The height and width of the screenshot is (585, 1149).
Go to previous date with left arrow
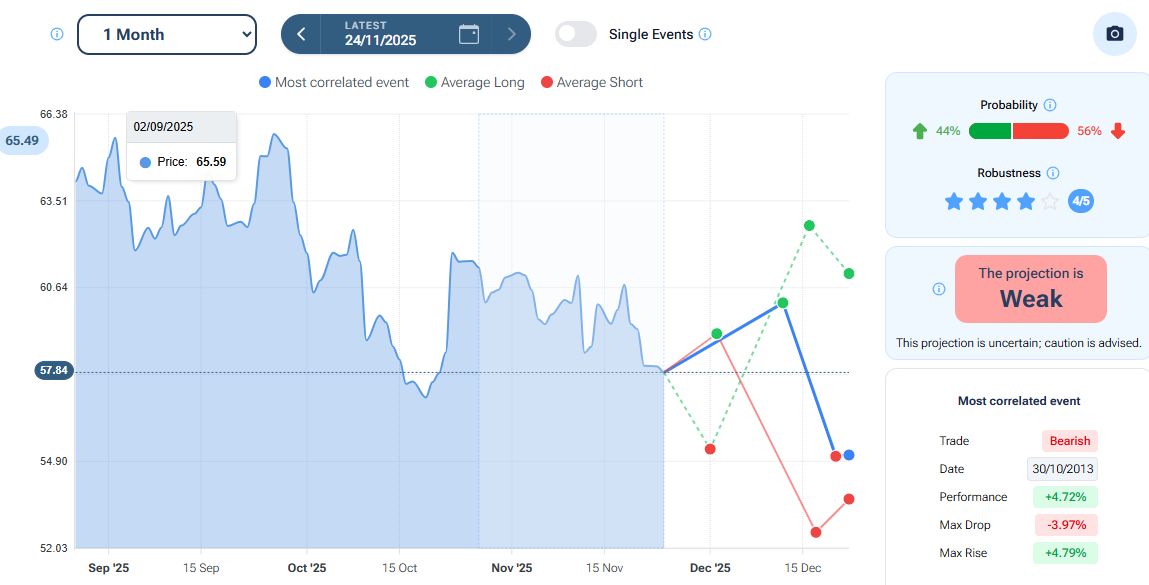pos(301,34)
